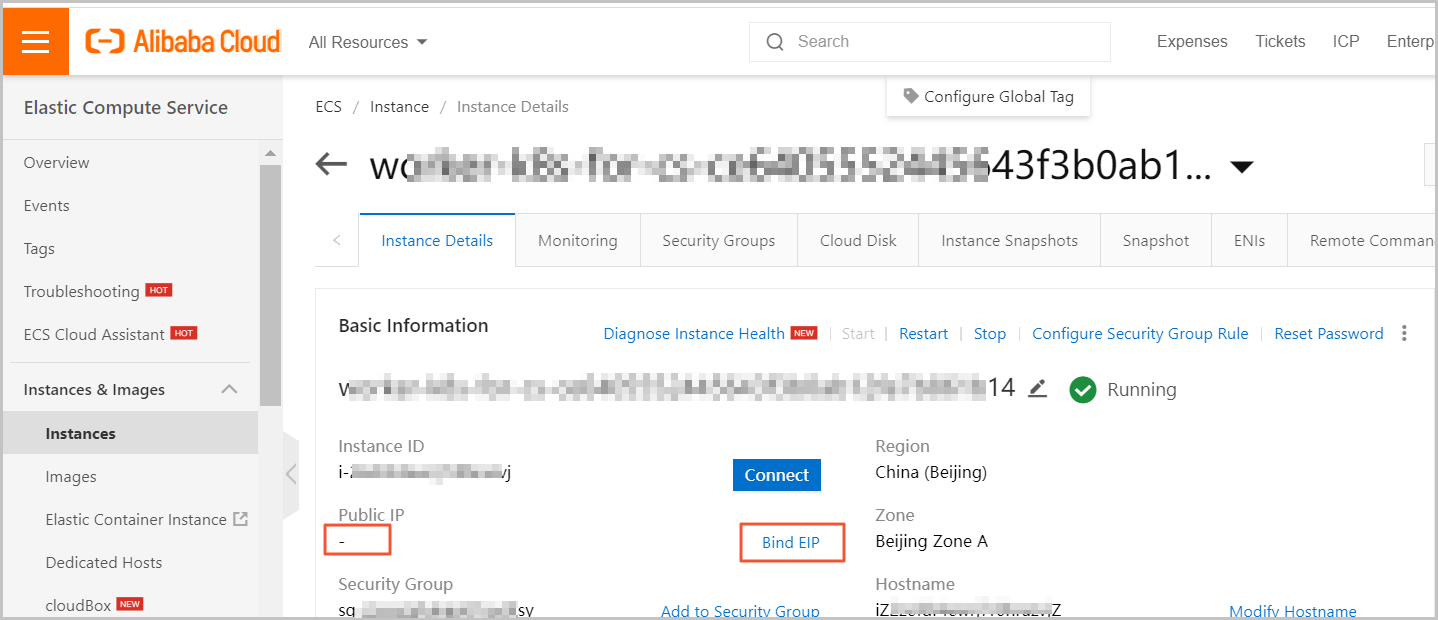Open Tickets in the top bar
Image resolution: width=1438 pixels, height=620 pixels.
click(x=1280, y=42)
